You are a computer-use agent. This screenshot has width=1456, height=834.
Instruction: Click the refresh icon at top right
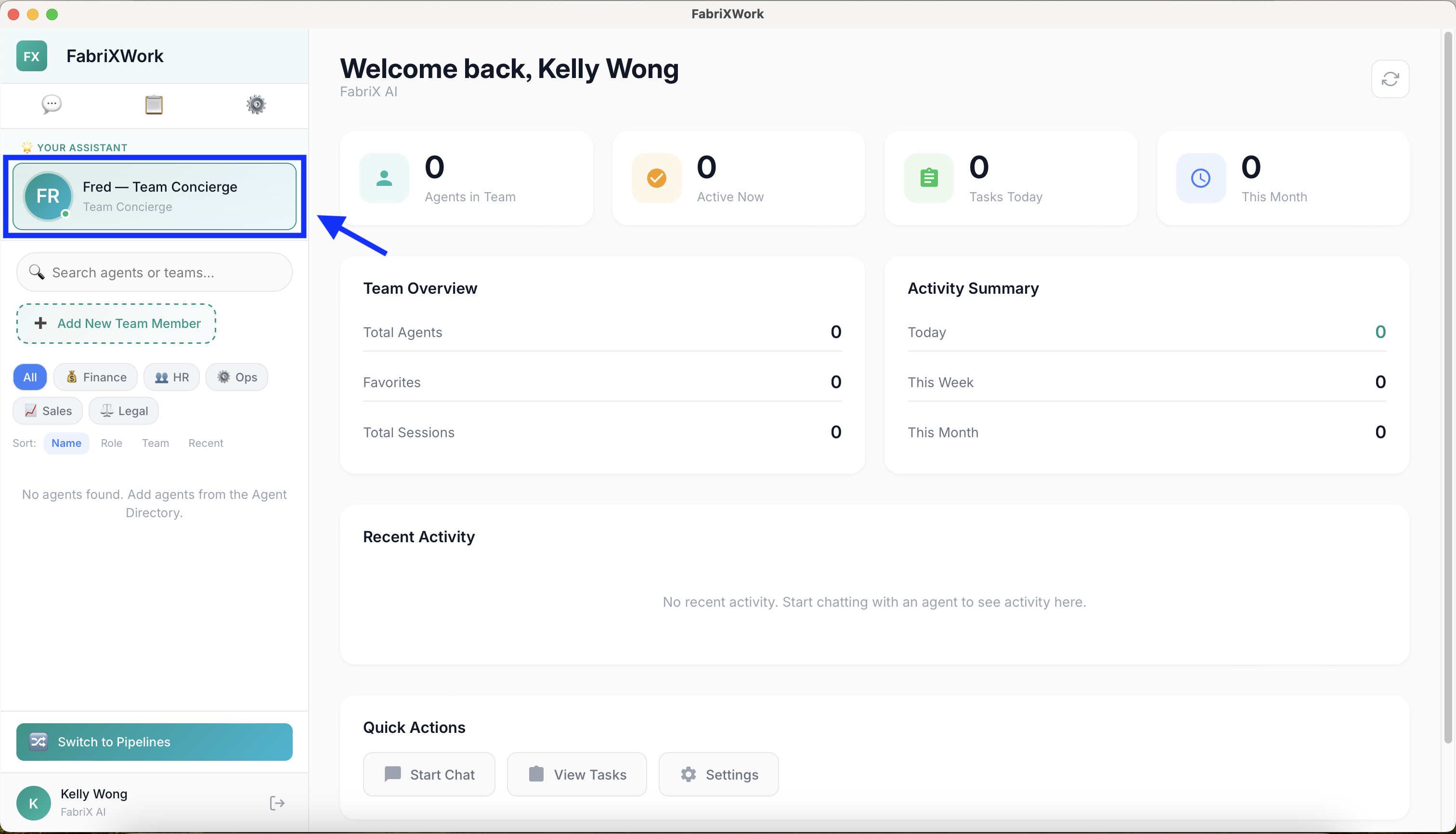pyautogui.click(x=1390, y=78)
